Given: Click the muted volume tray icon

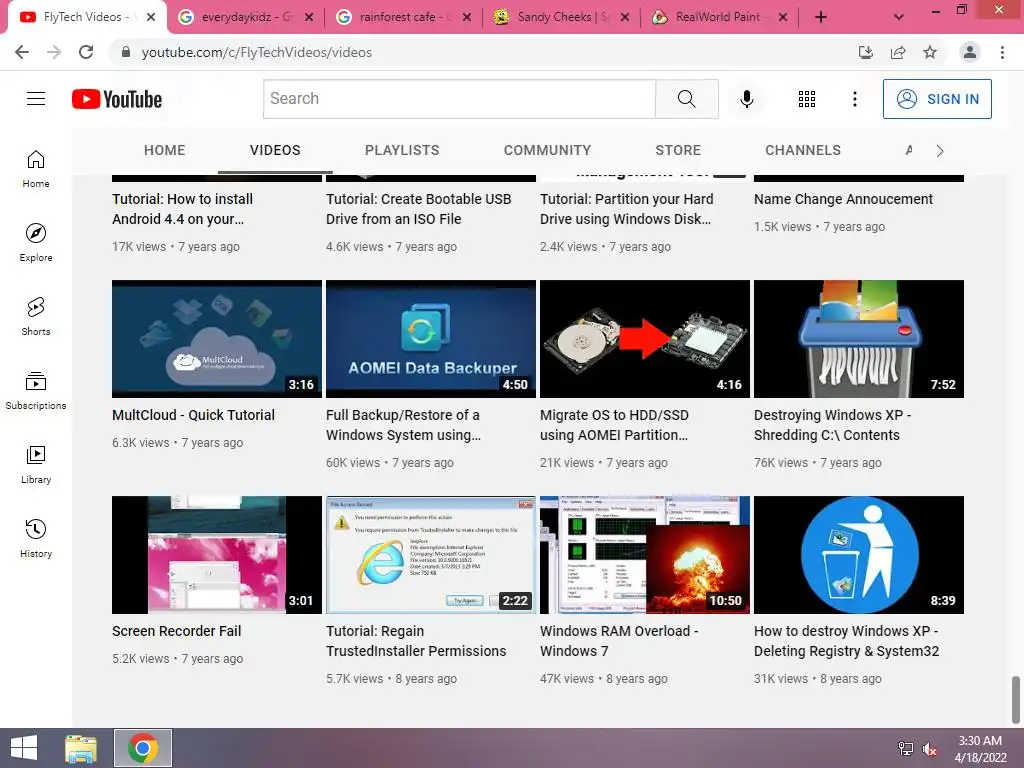Looking at the screenshot, I should pyautogui.click(x=930, y=749).
